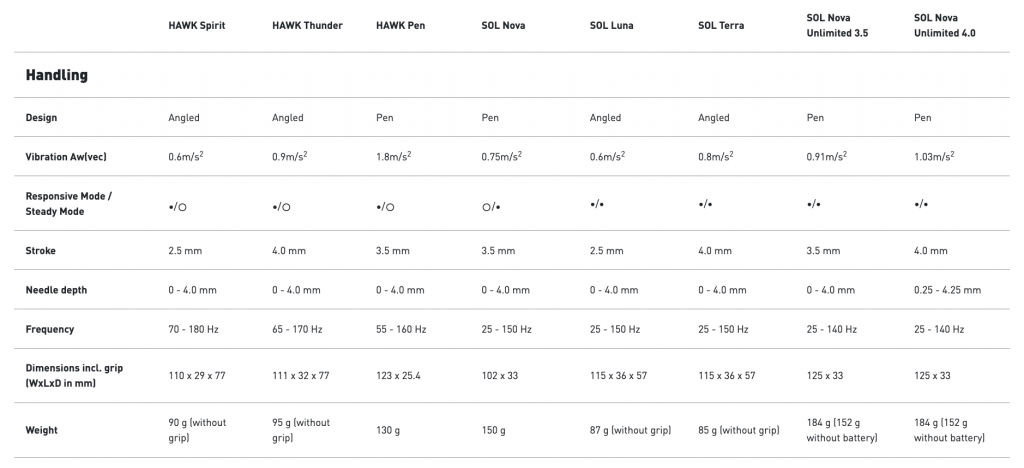Select the HAWK Thunder column header
The image size is (1024, 468).
click(x=308, y=25)
